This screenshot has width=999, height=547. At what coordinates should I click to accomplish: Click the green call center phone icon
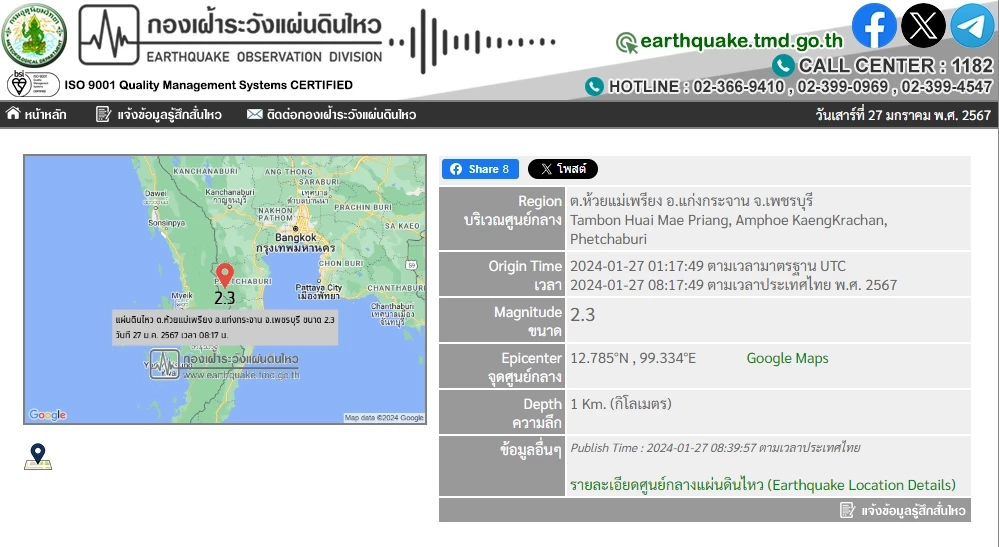pos(783,65)
